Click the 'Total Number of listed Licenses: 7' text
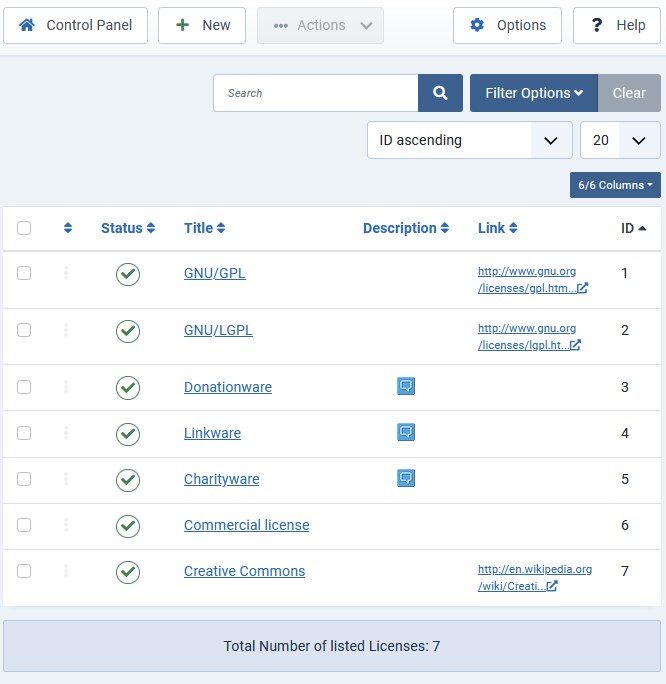This screenshot has width=666, height=684. coord(332,646)
